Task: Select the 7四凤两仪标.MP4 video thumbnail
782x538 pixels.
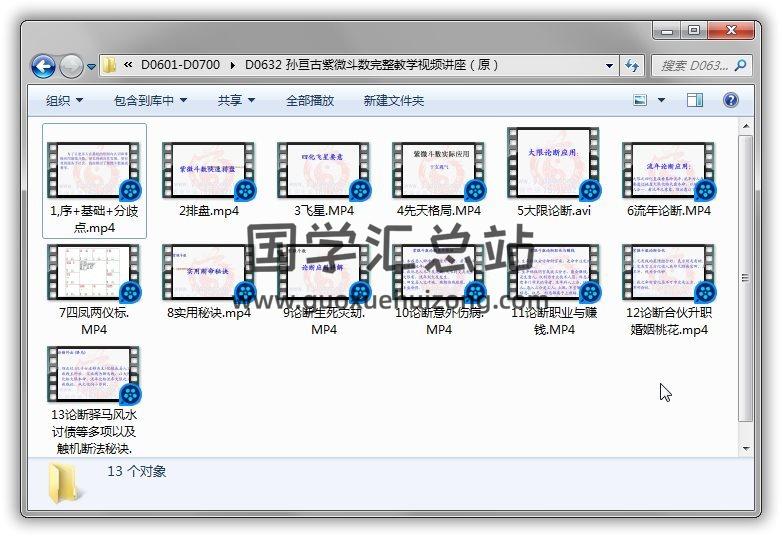Action: tap(94, 273)
